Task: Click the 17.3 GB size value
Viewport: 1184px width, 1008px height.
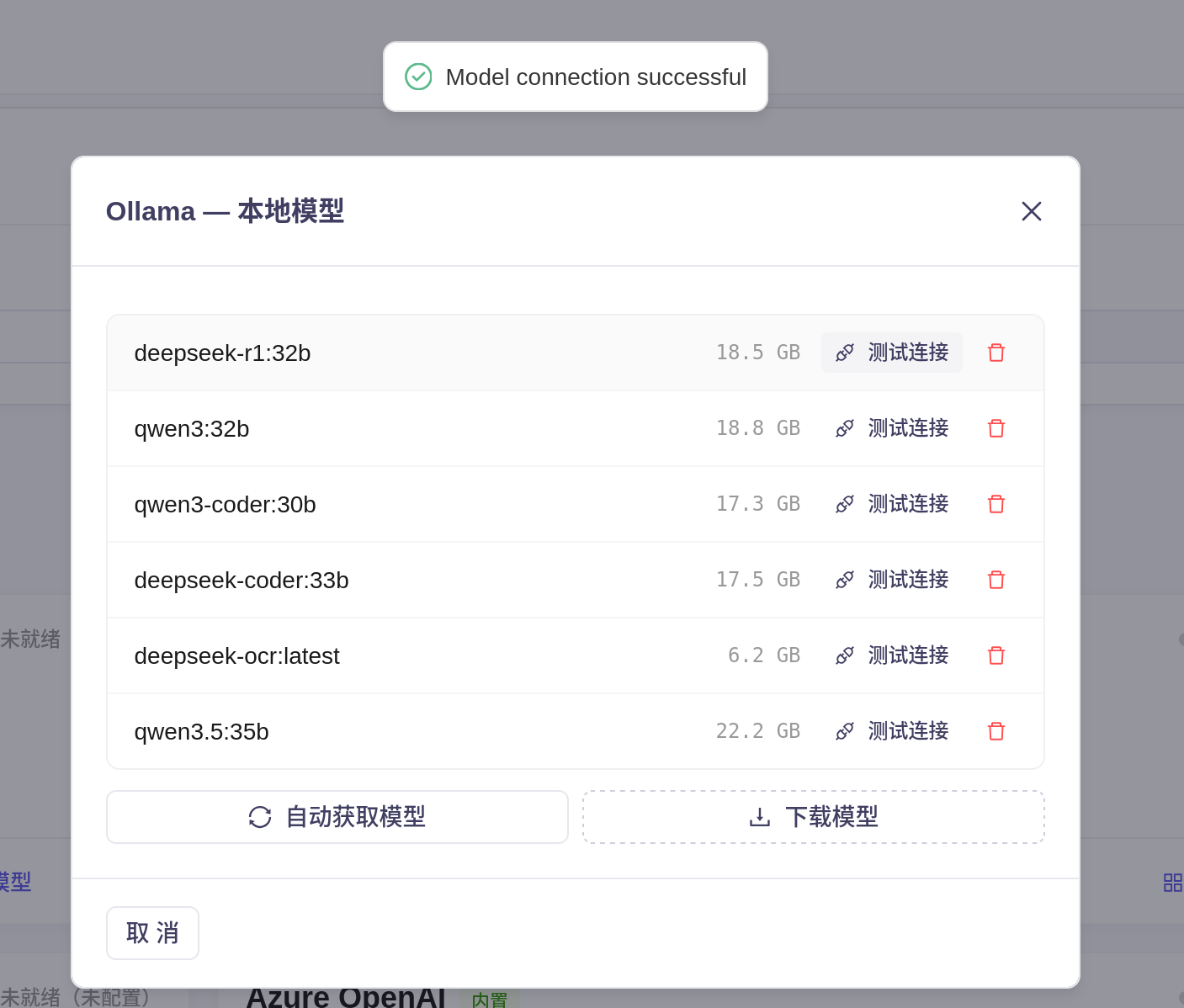Action: click(758, 504)
